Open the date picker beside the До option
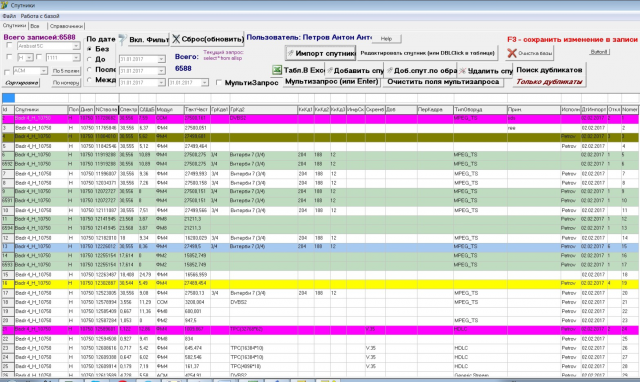 pos(161,59)
